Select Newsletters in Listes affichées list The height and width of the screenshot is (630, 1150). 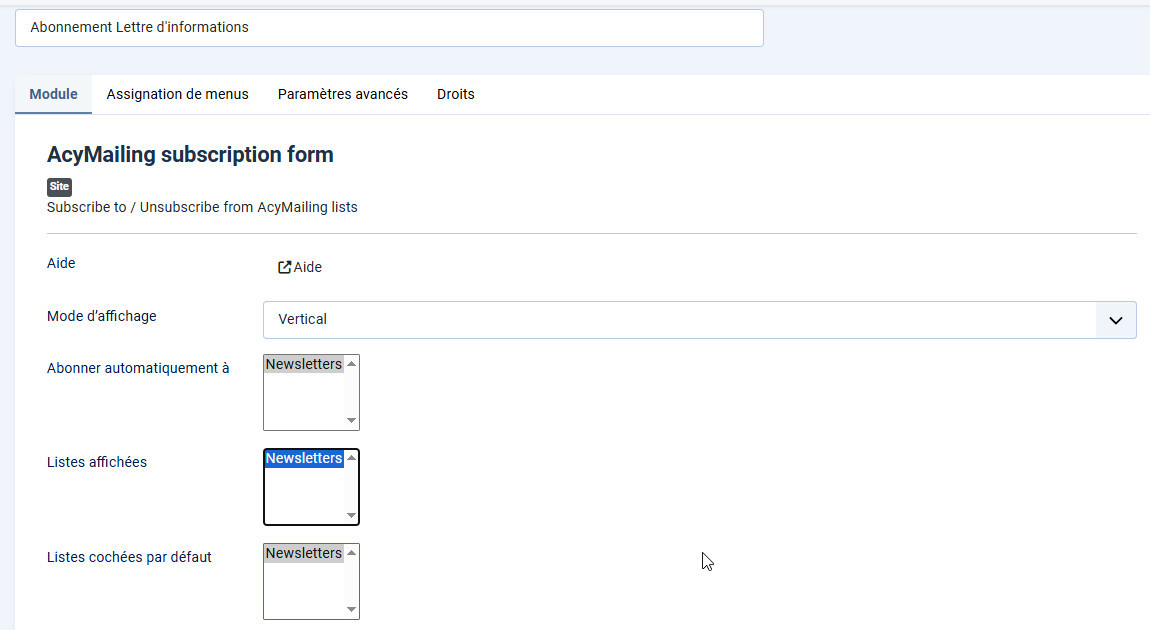click(x=304, y=459)
